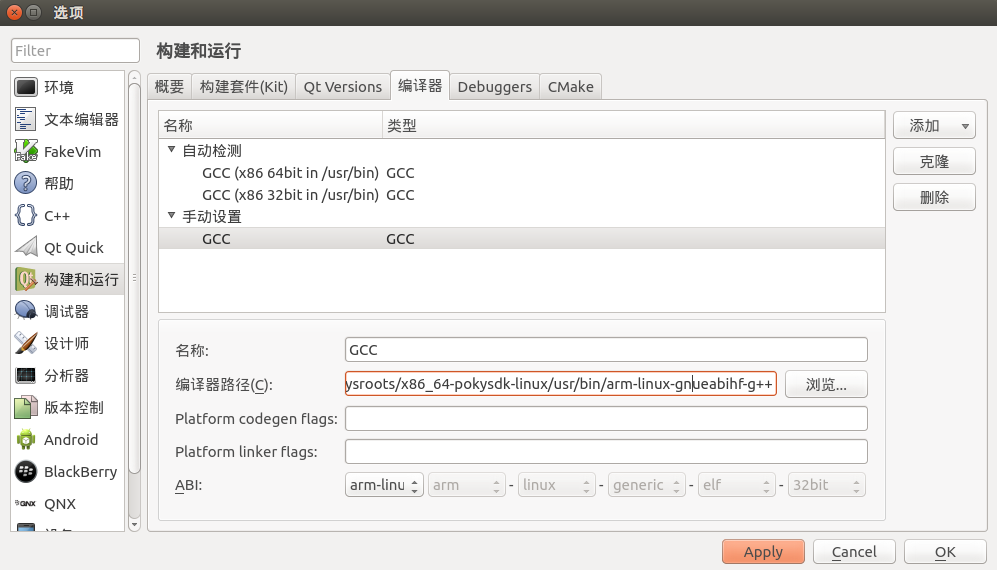Select the 设计师 brush icon
This screenshot has height=570, width=997.
pyautogui.click(x=26, y=344)
